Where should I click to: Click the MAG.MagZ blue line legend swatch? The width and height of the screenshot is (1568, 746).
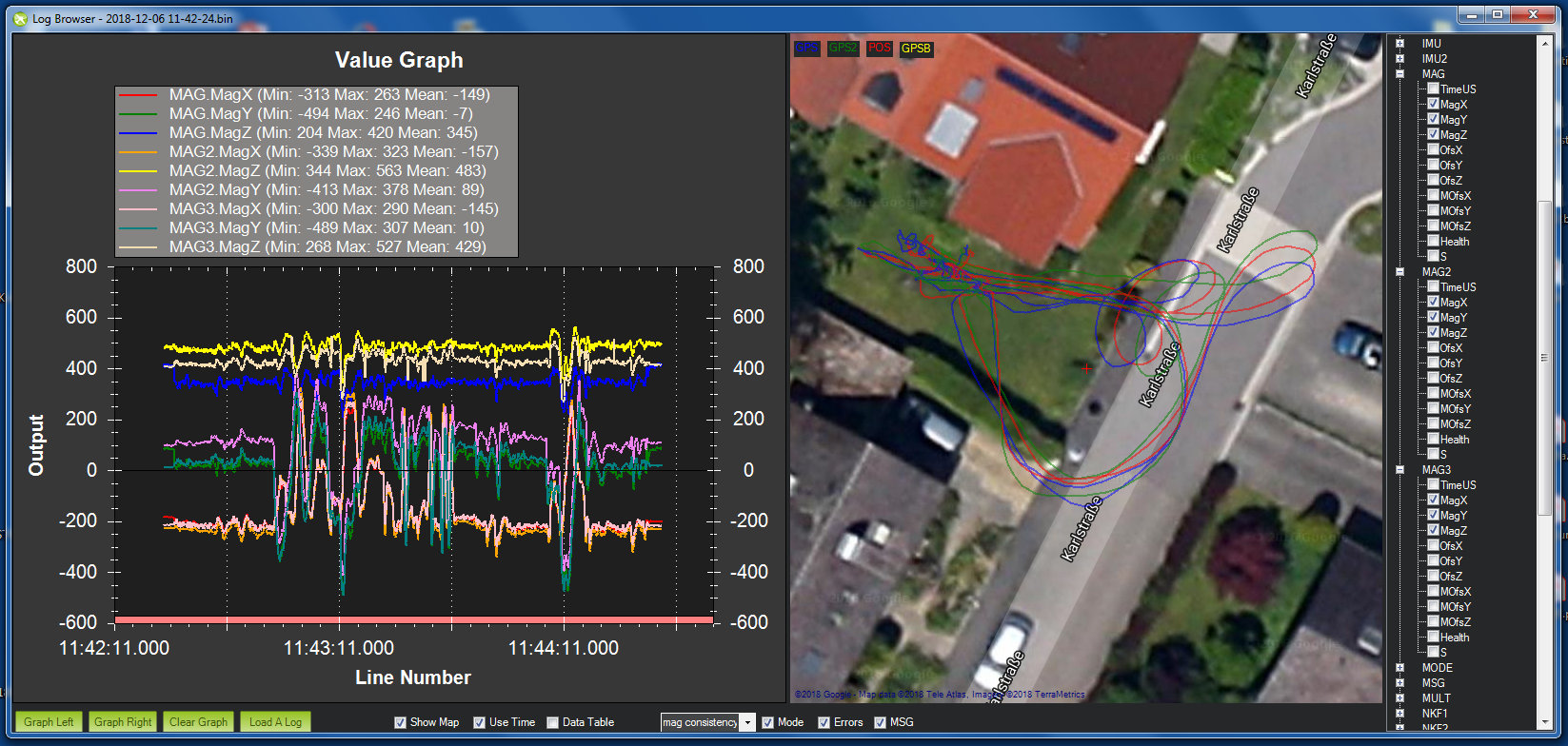tap(138, 133)
